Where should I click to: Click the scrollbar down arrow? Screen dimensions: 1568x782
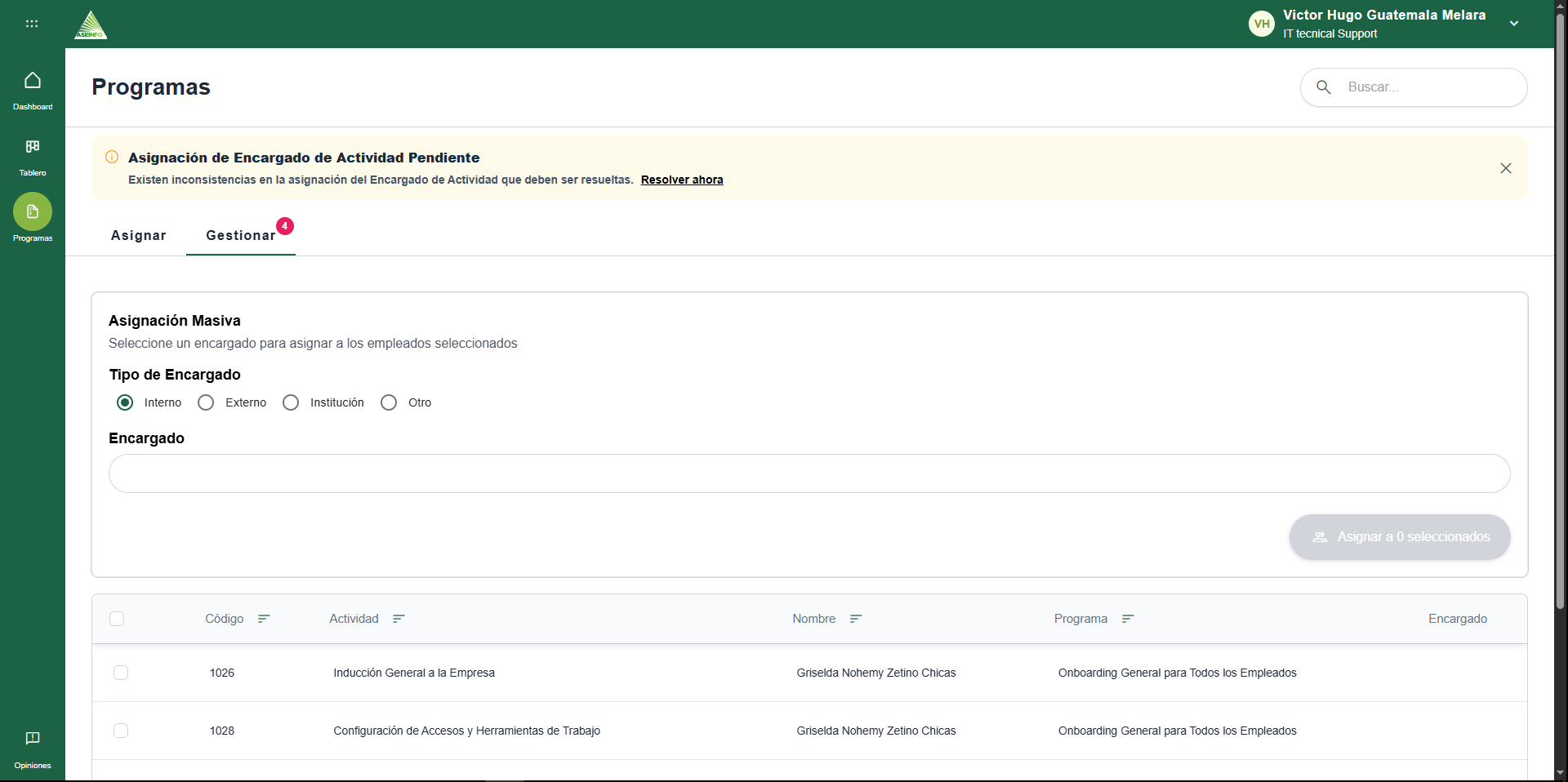click(1560, 773)
